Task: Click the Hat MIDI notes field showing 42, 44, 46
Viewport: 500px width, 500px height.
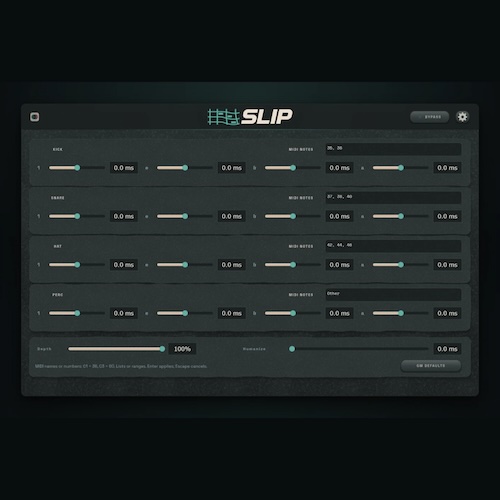Action: pyautogui.click(x=393, y=246)
